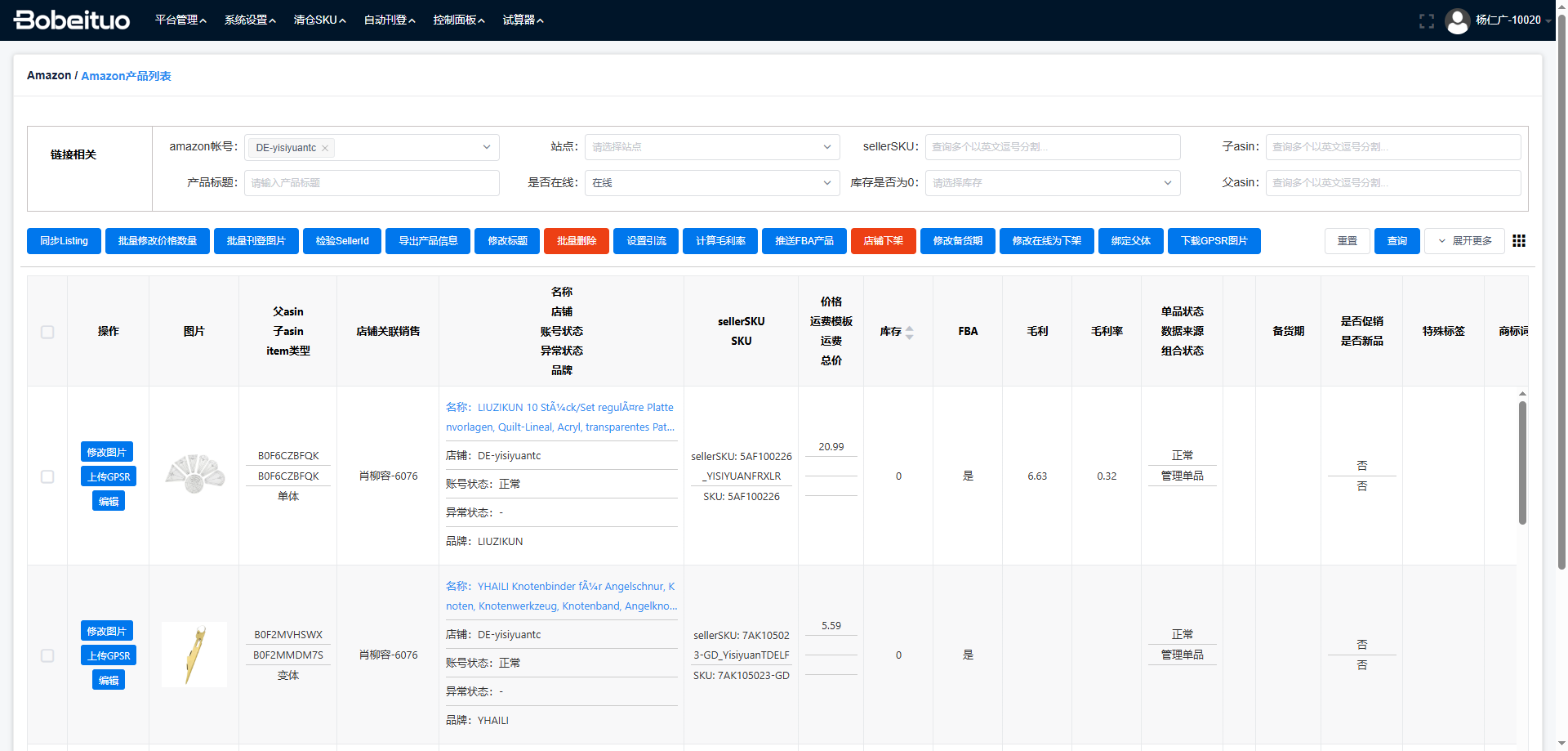Open the 清仓SKU menu
This screenshot has width=1568, height=751.
tap(319, 20)
